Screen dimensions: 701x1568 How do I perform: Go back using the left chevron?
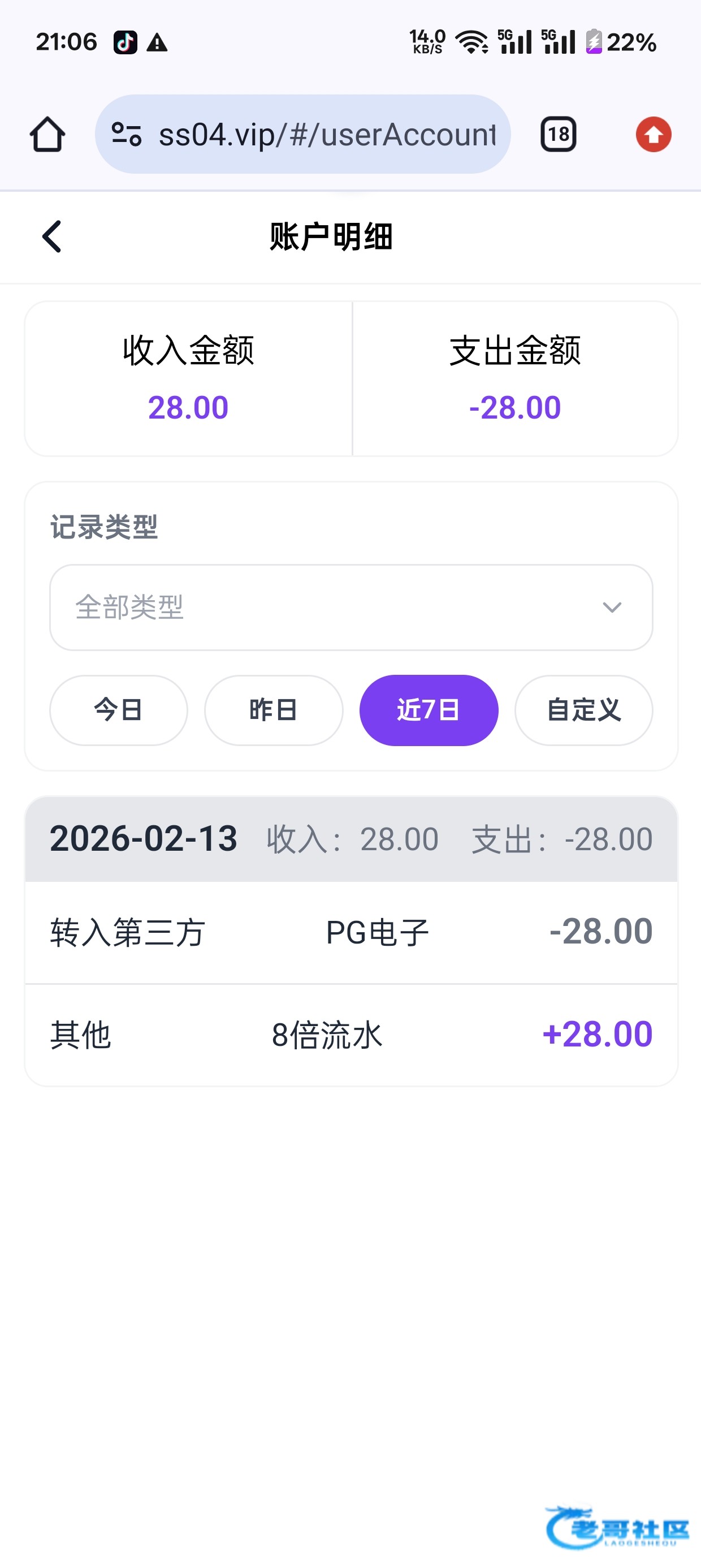pyautogui.click(x=53, y=236)
